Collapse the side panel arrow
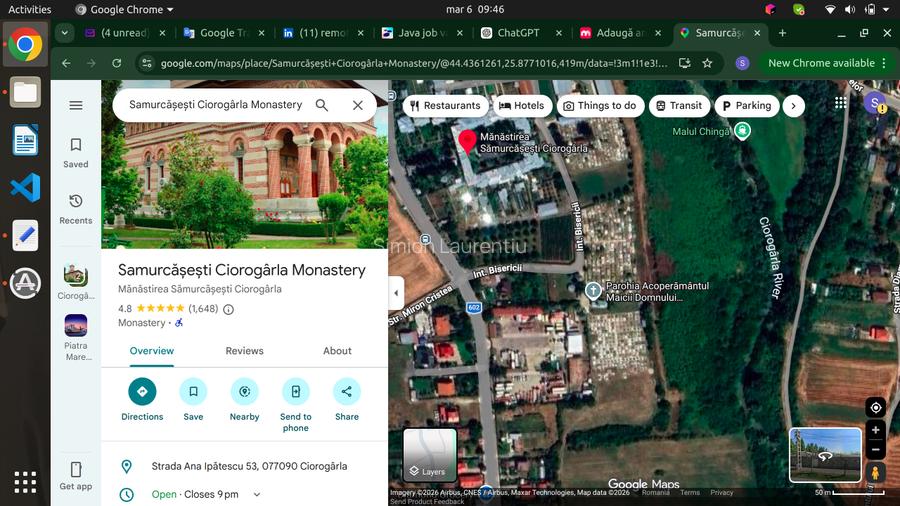900x506 pixels. tap(396, 293)
